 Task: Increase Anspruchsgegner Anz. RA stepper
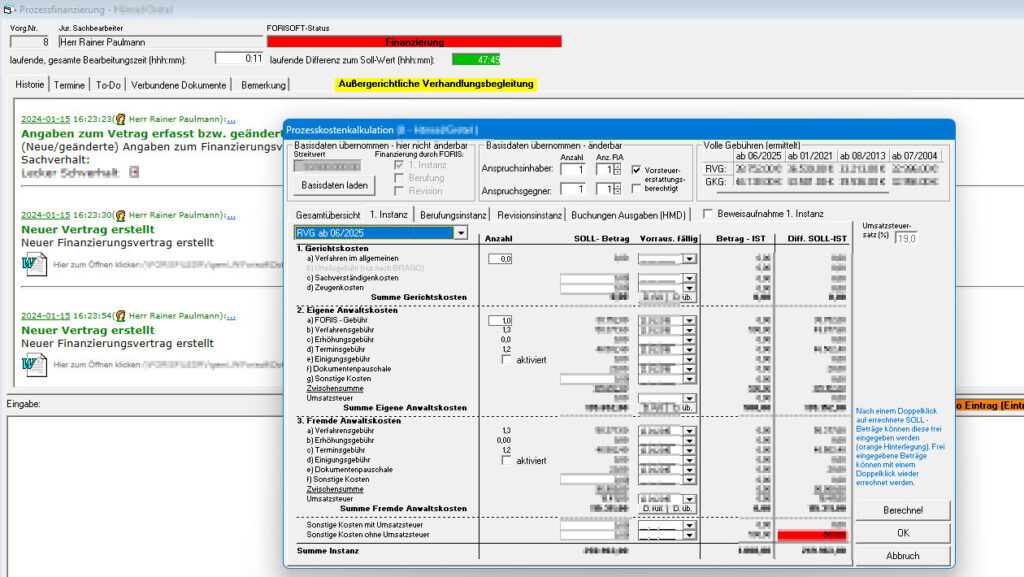pos(617,186)
